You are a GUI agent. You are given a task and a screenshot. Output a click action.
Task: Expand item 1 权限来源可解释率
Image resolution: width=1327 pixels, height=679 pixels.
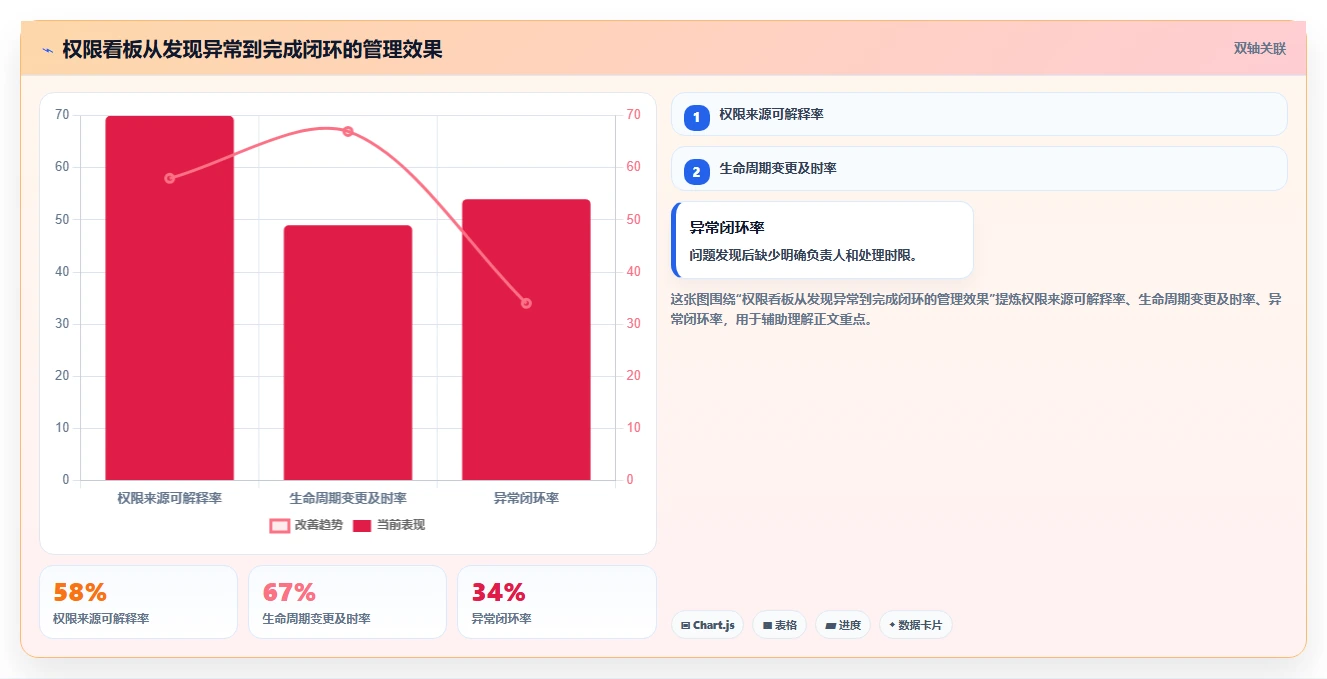pos(979,114)
